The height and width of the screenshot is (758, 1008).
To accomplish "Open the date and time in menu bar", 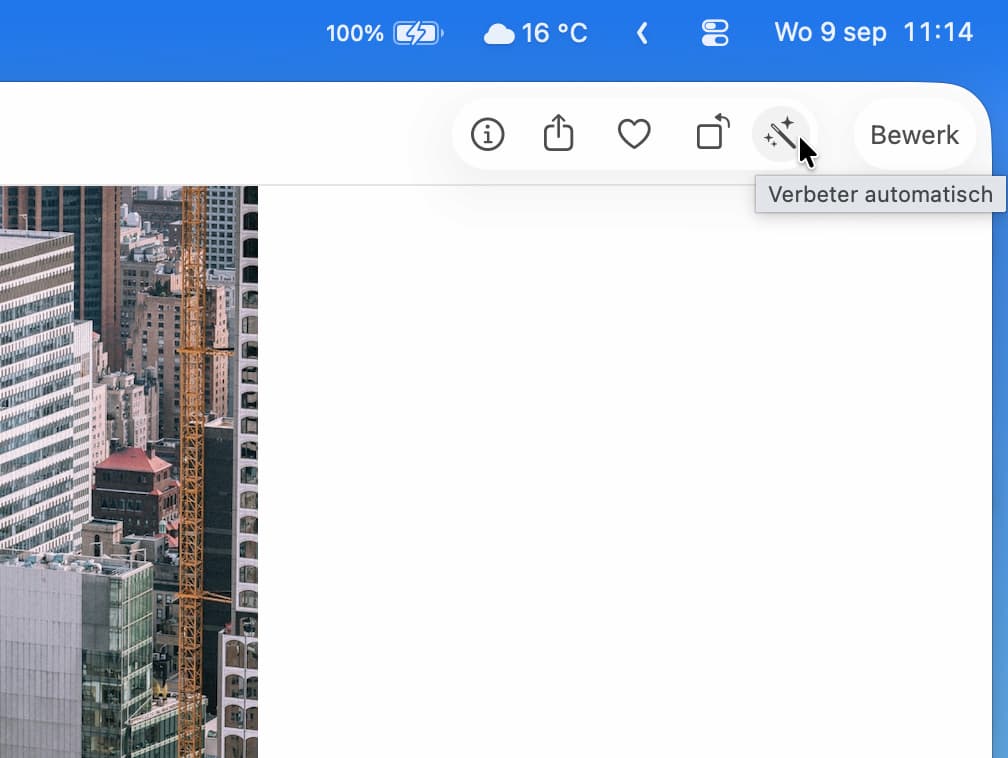I will point(874,32).
